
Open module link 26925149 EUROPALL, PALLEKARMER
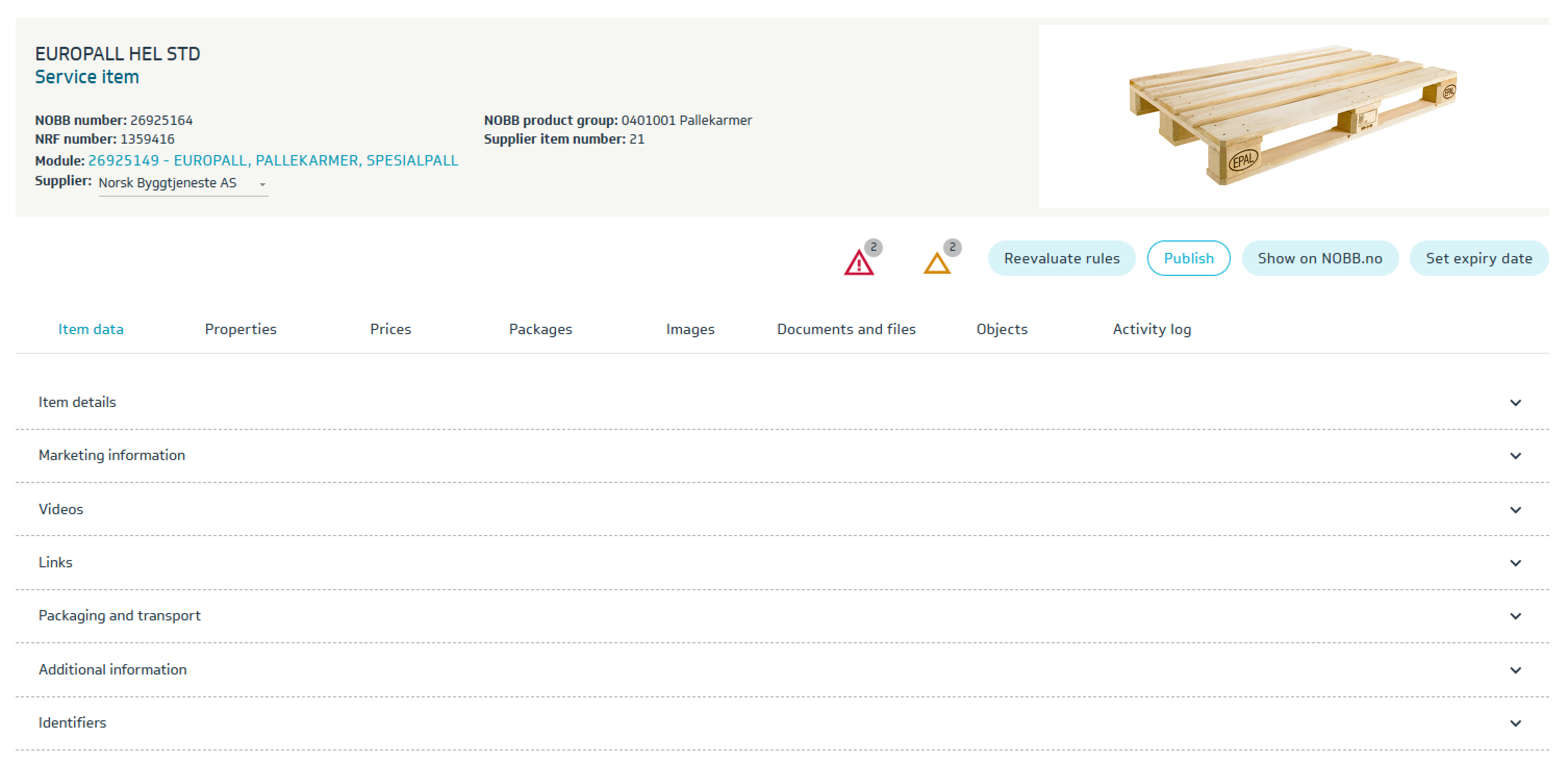pos(273,161)
